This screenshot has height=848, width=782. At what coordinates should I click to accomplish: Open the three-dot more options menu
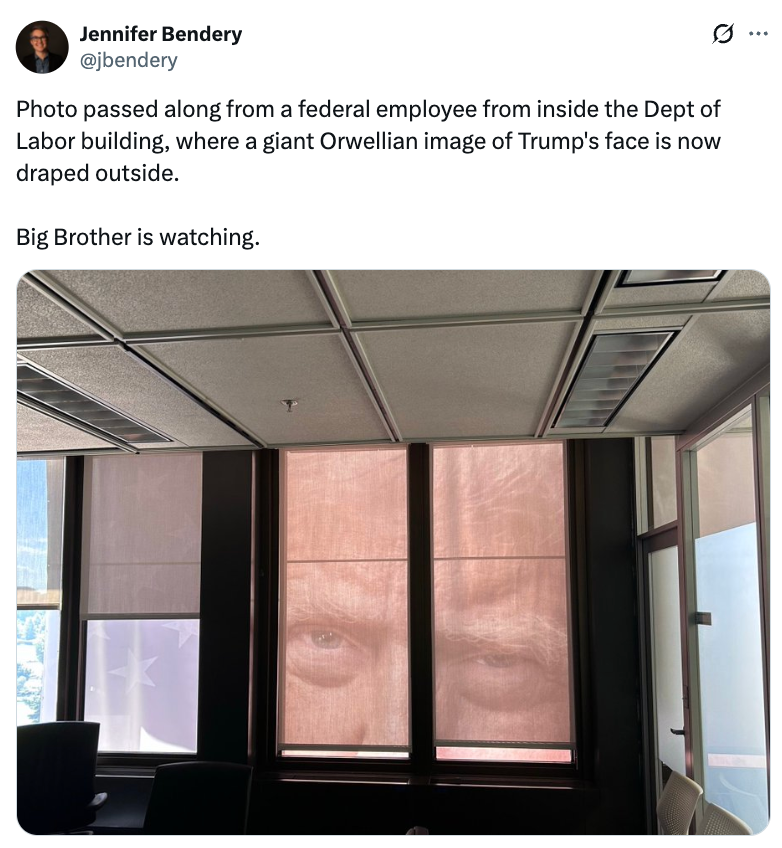click(758, 34)
